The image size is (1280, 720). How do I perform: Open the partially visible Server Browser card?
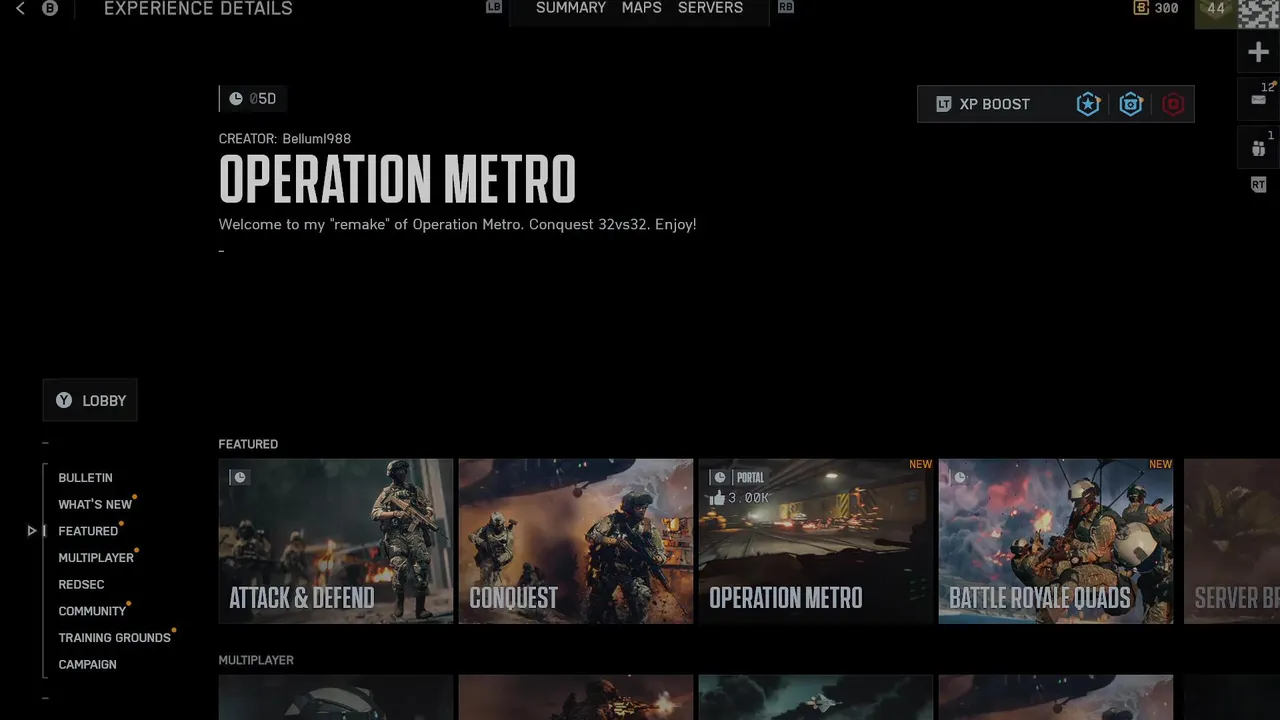(x=1232, y=541)
